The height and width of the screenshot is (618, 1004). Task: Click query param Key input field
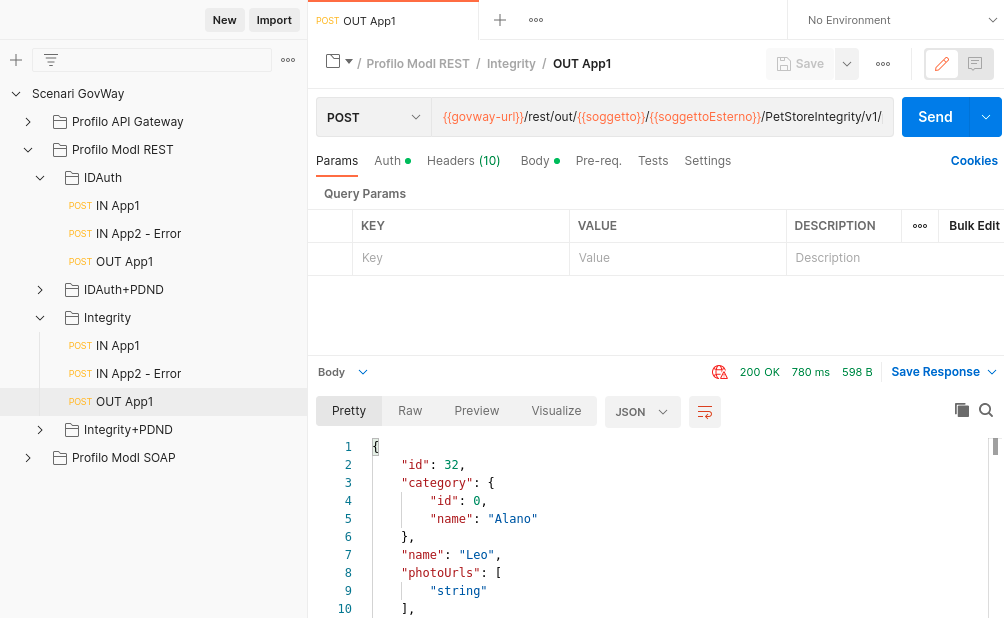461,258
